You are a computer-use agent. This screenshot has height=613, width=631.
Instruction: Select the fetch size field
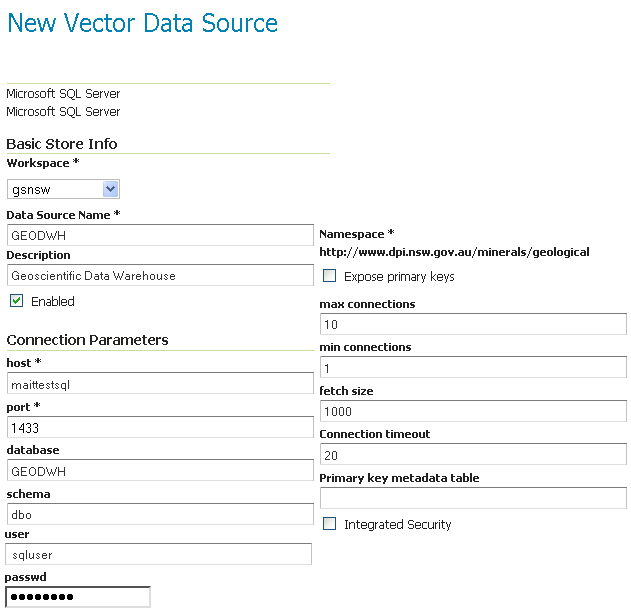473,411
